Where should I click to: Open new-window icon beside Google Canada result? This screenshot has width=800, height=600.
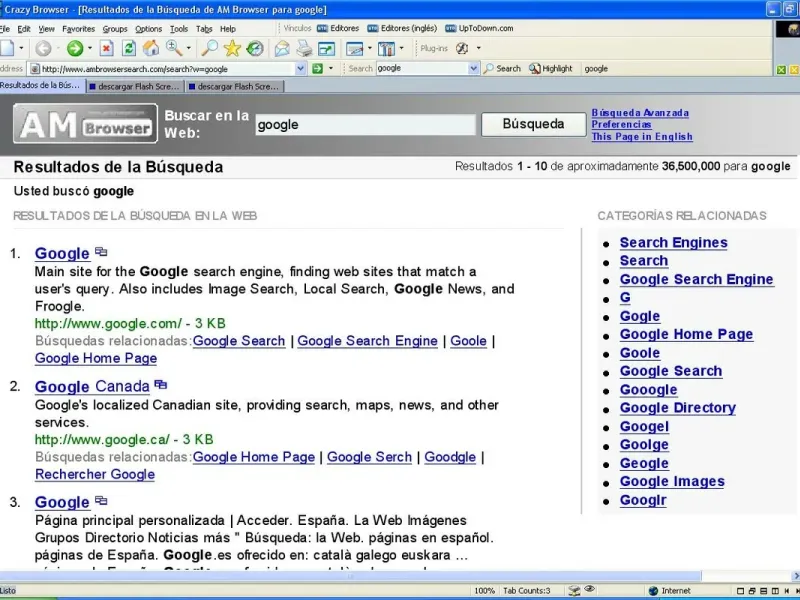pos(161,384)
